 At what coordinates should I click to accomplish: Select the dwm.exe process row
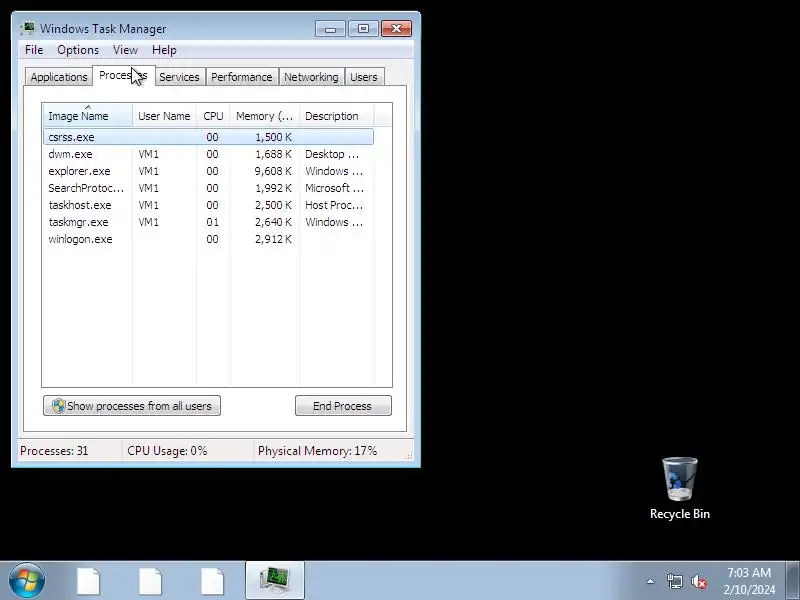pos(209,154)
